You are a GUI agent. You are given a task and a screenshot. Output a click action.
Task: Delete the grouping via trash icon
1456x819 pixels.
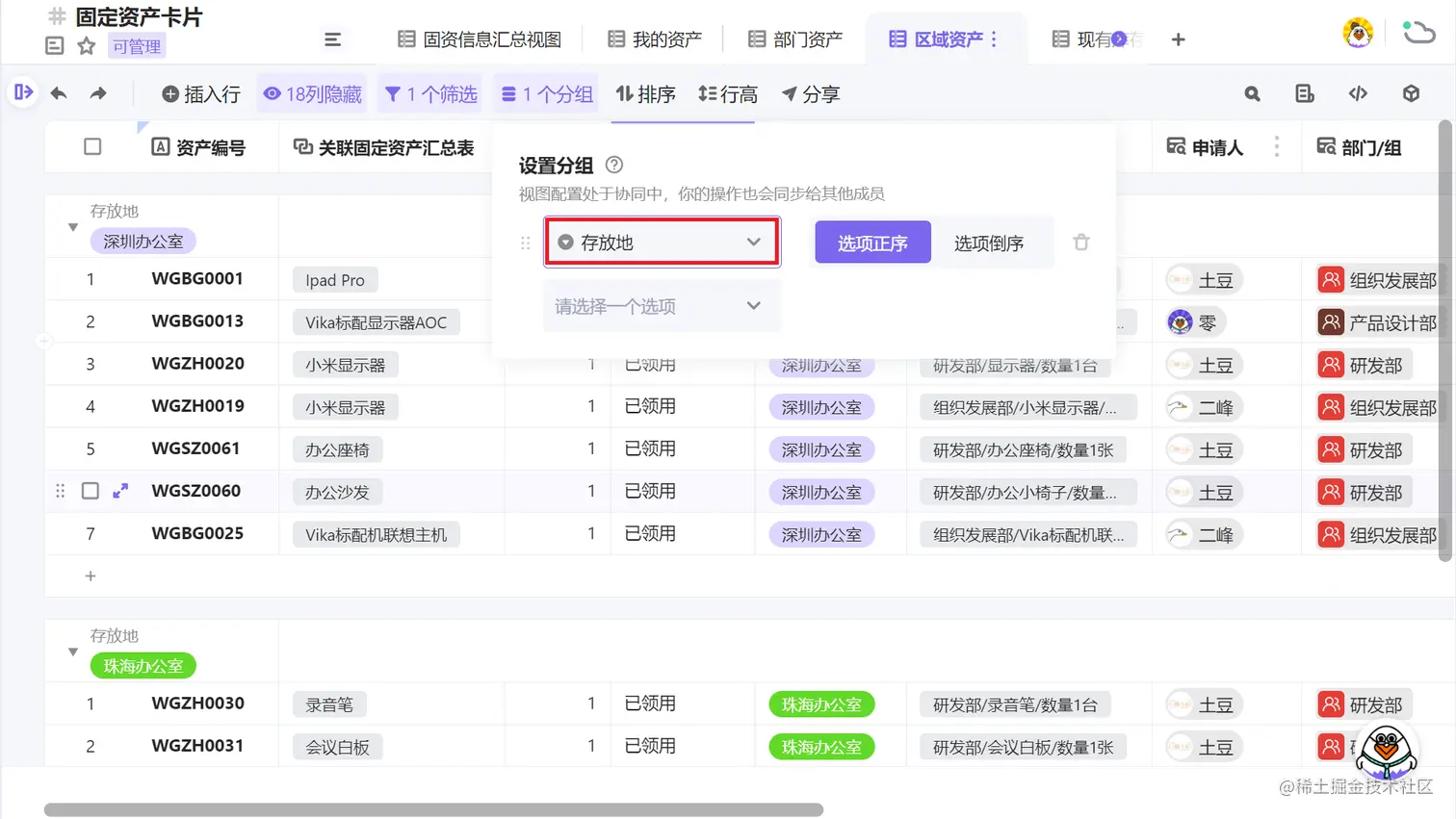[x=1080, y=242]
